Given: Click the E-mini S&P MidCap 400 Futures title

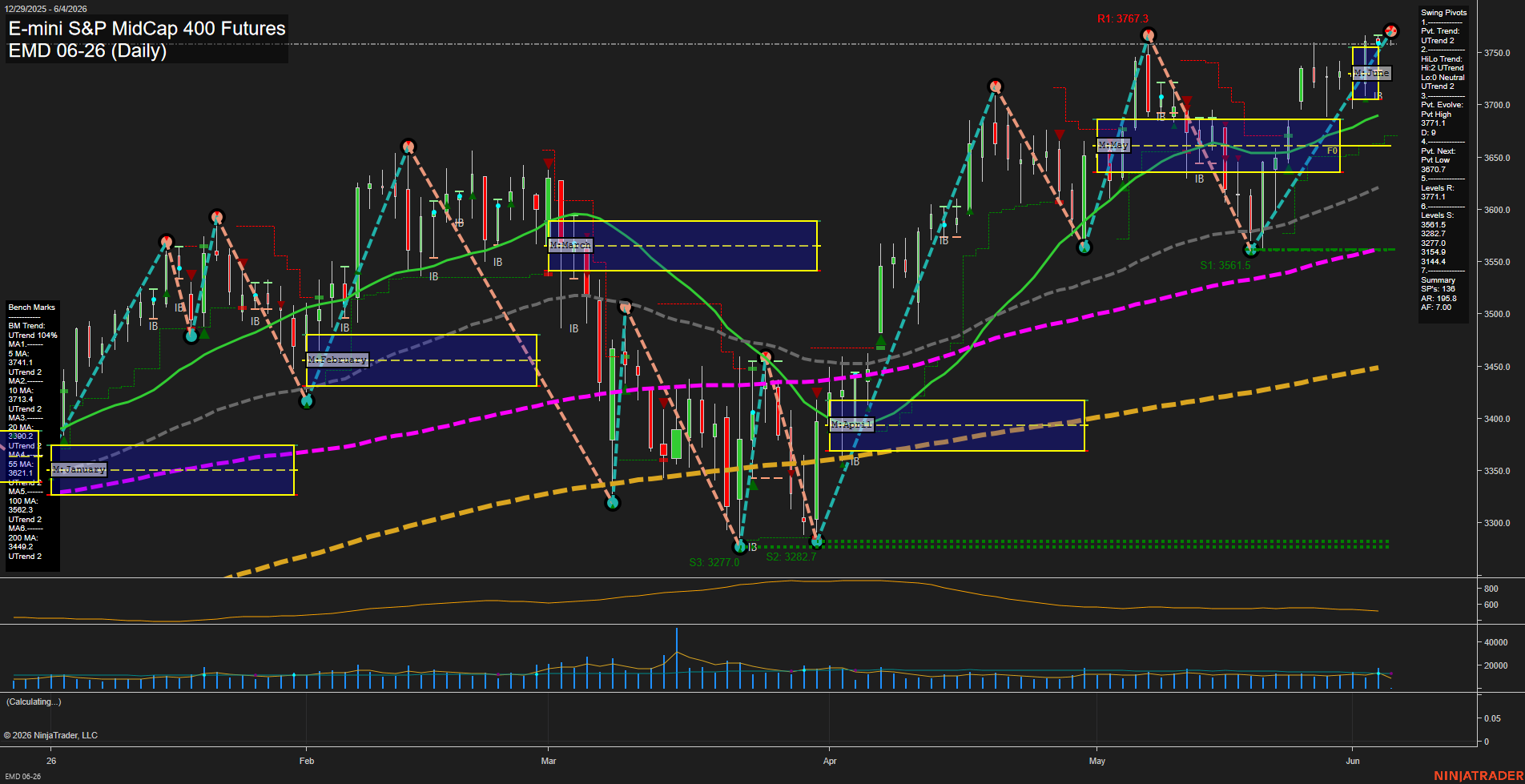Looking at the screenshot, I should click(x=147, y=28).
